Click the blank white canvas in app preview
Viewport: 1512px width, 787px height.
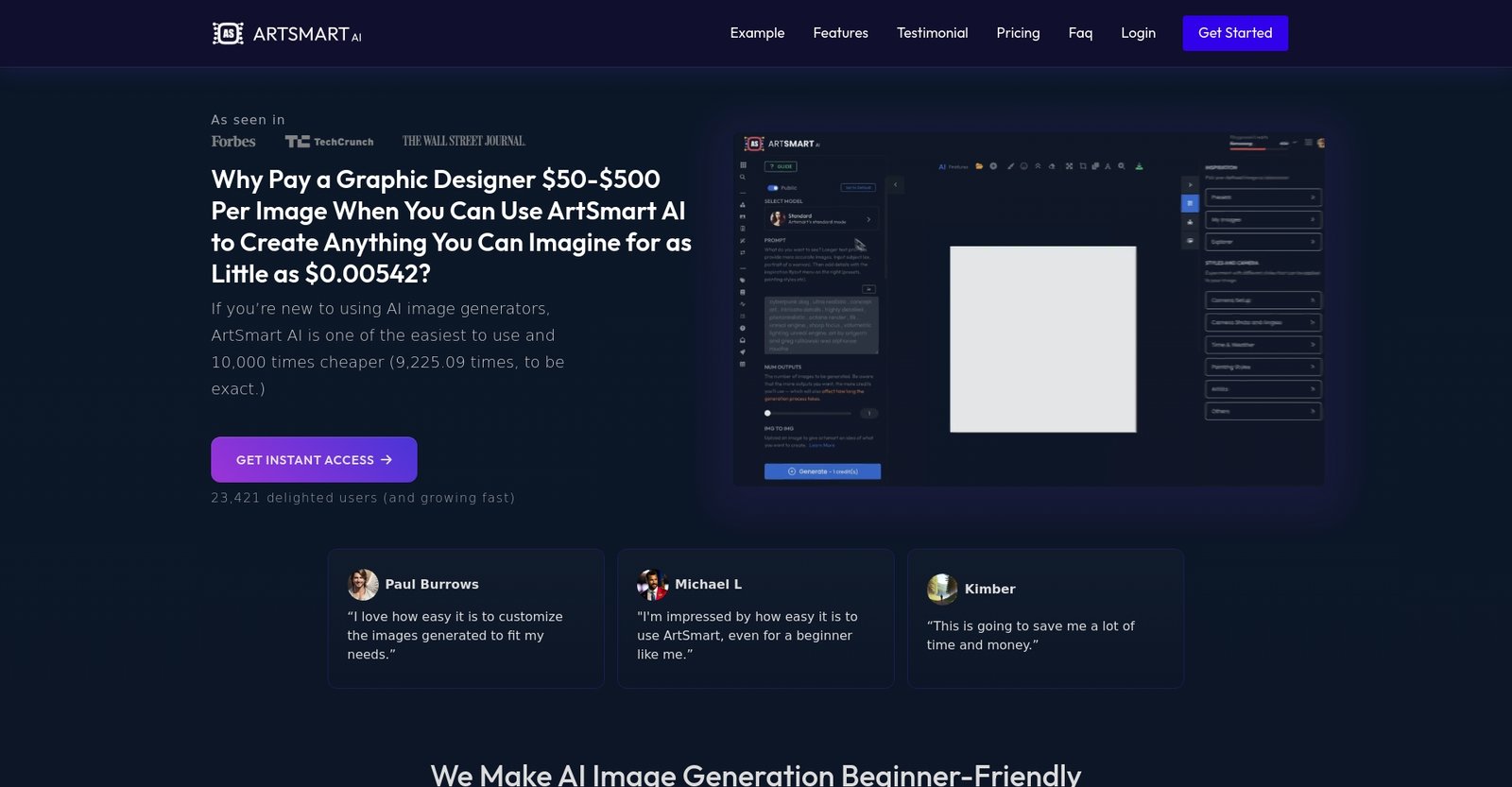tap(1043, 339)
